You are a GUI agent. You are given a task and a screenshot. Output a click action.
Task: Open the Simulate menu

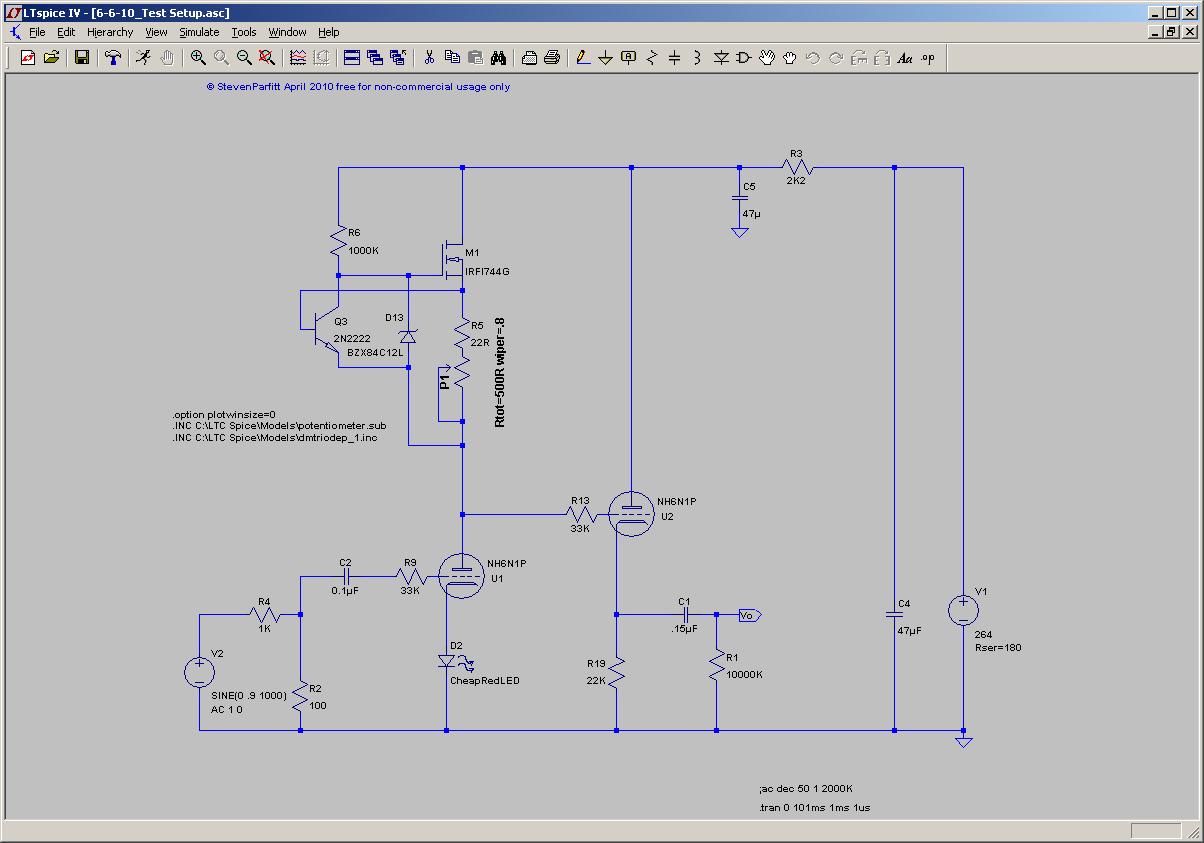(199, 32)
